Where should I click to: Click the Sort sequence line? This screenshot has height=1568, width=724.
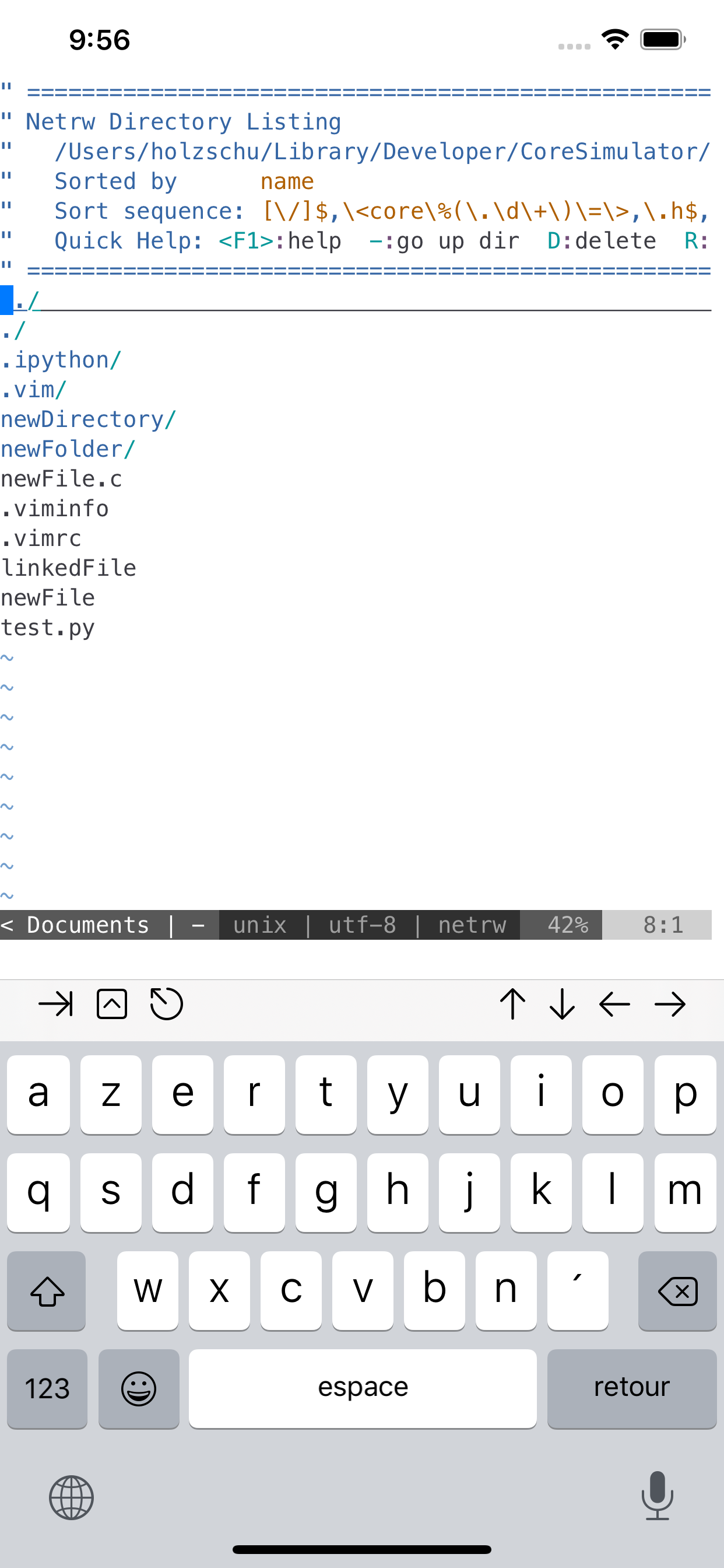pyautogui.click(x=382, y=211)
